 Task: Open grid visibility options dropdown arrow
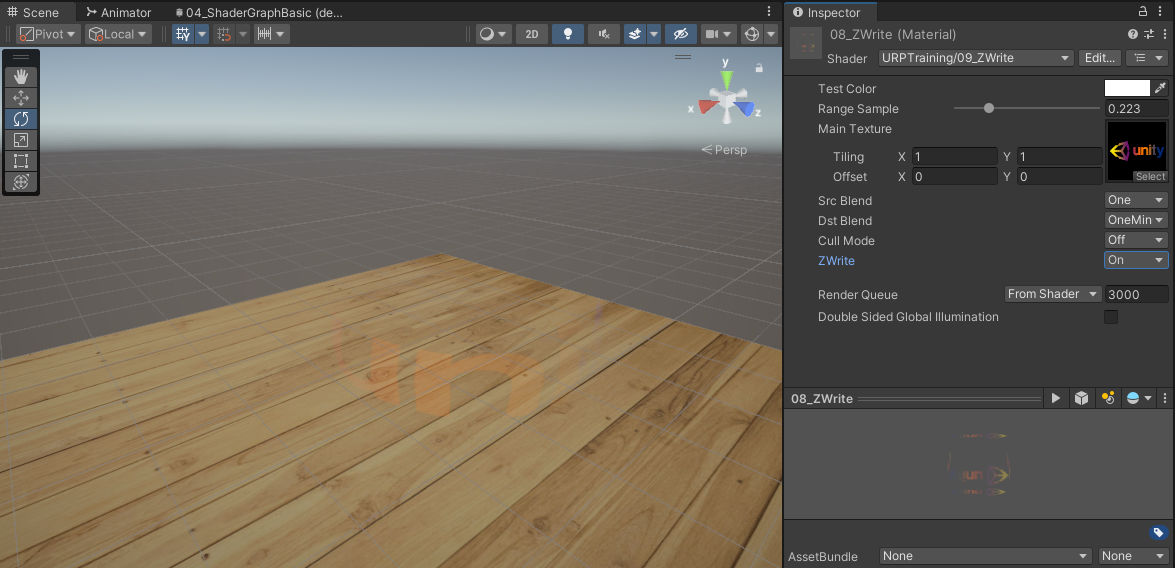(202, 34)
